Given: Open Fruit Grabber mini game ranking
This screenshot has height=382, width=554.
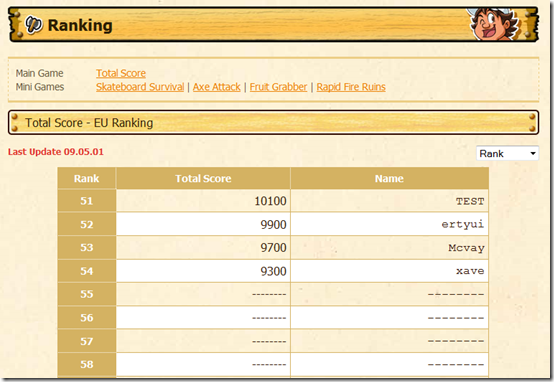Looking at the screenshot, I should [278, 87].
